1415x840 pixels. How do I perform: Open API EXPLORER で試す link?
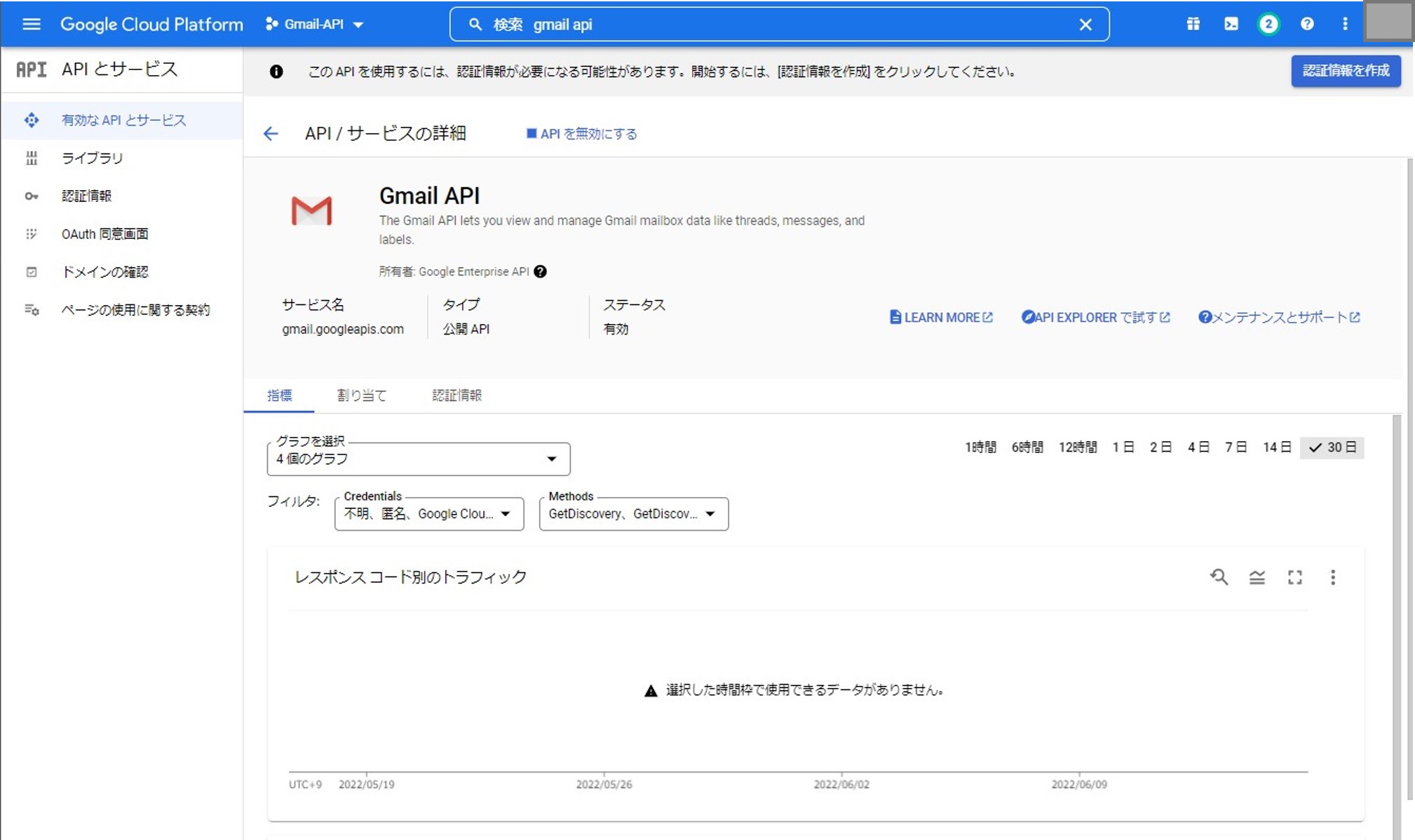(1095, 318)
